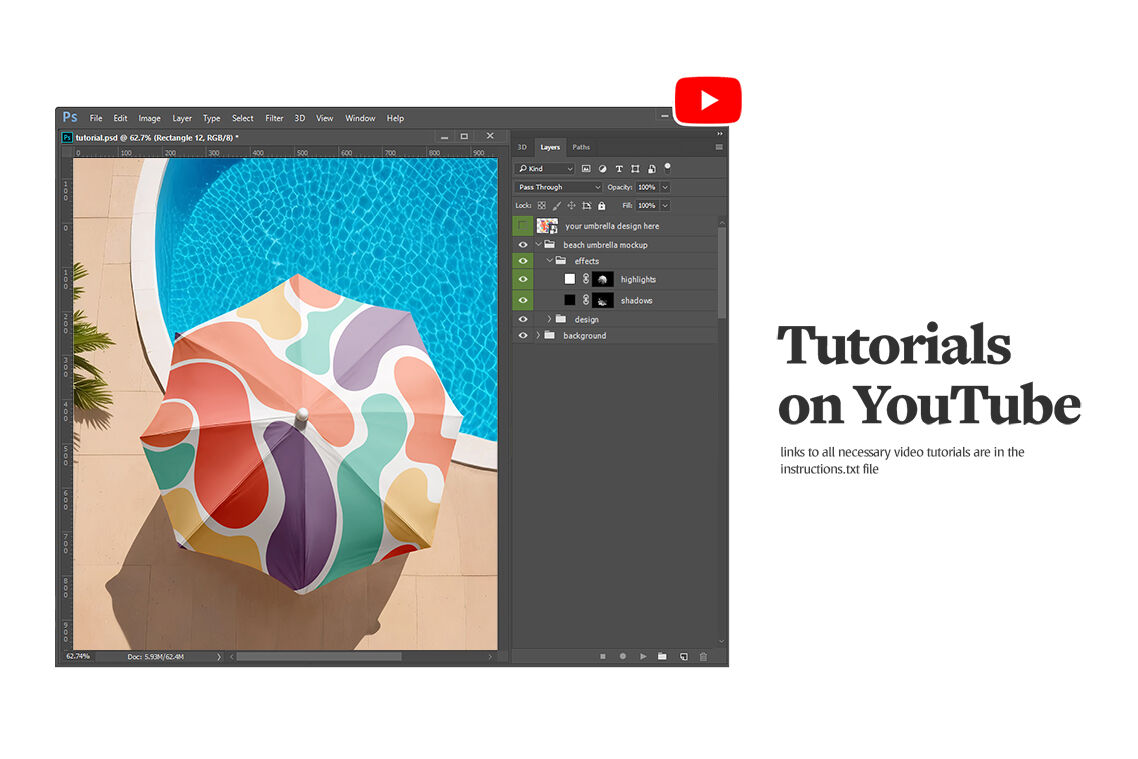
Task: Filter layers by type (T) icon
Action: coord(619,169)
